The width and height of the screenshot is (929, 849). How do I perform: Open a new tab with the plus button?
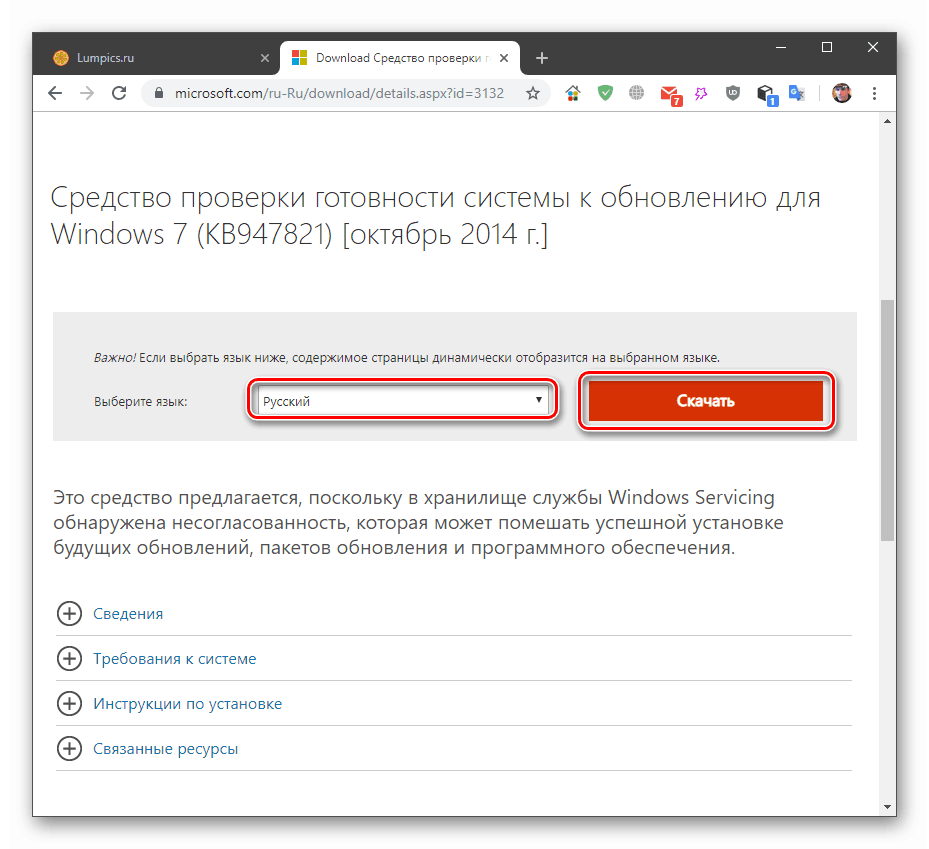(542, 58)
